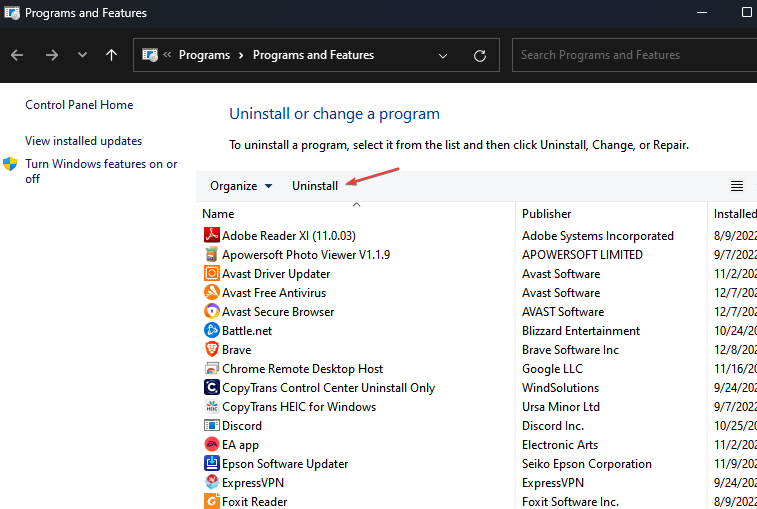Viewport: 757px width, 509px height.
Task: Select the CopyTrans HEIC icon
Action: point(211,407)
